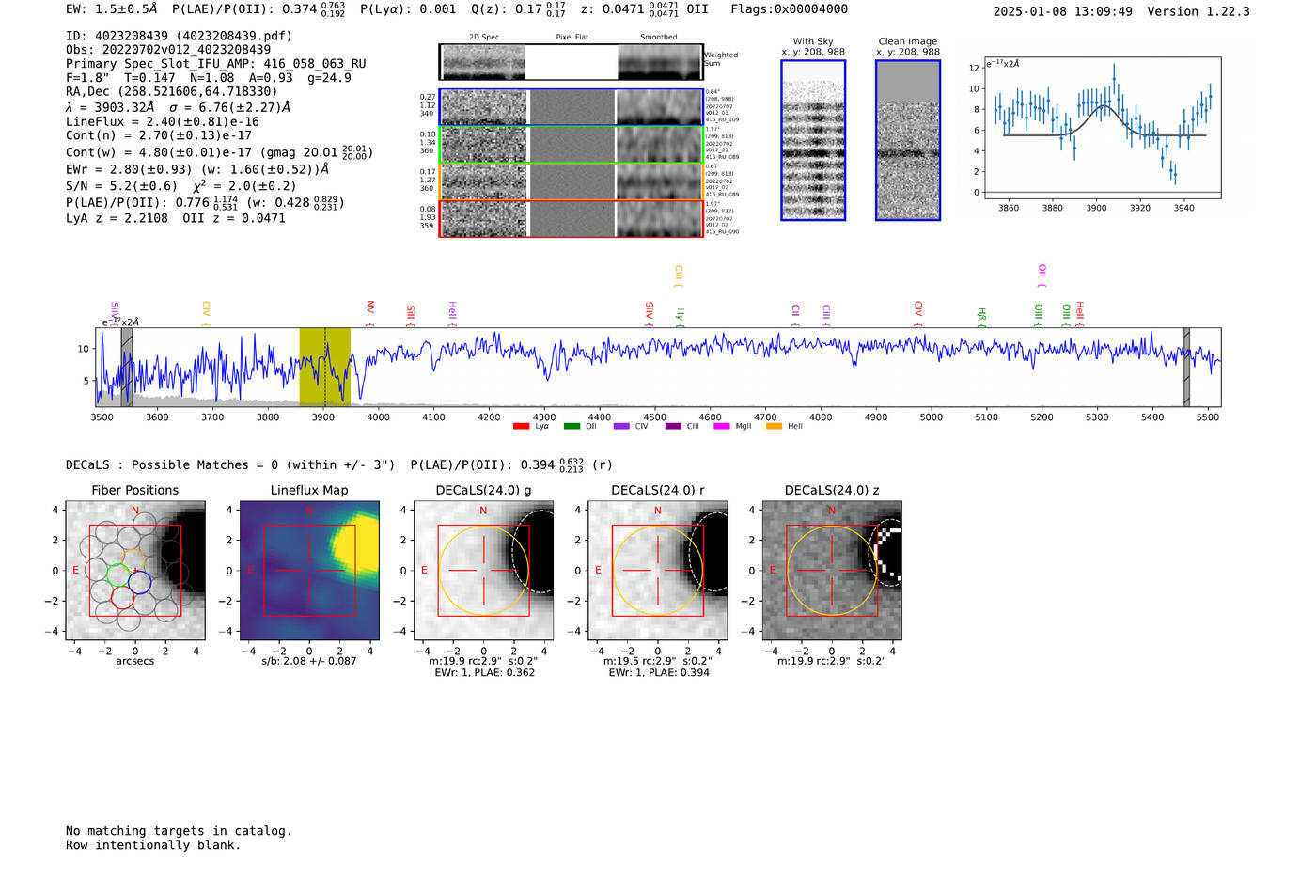Open the Gaussian emission line fit plot

pos(1102,128)
